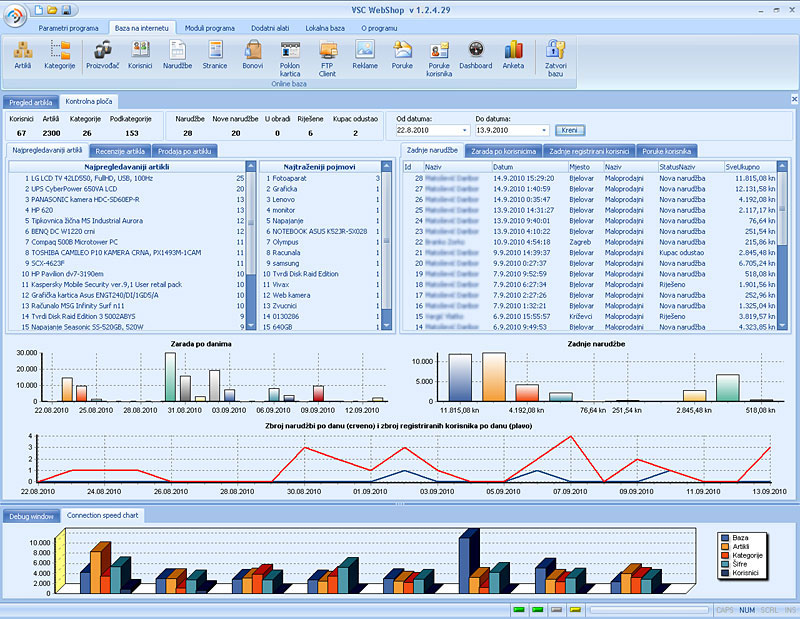
Task: Click the Baza legend color swatch
Action: pos(725,537)
